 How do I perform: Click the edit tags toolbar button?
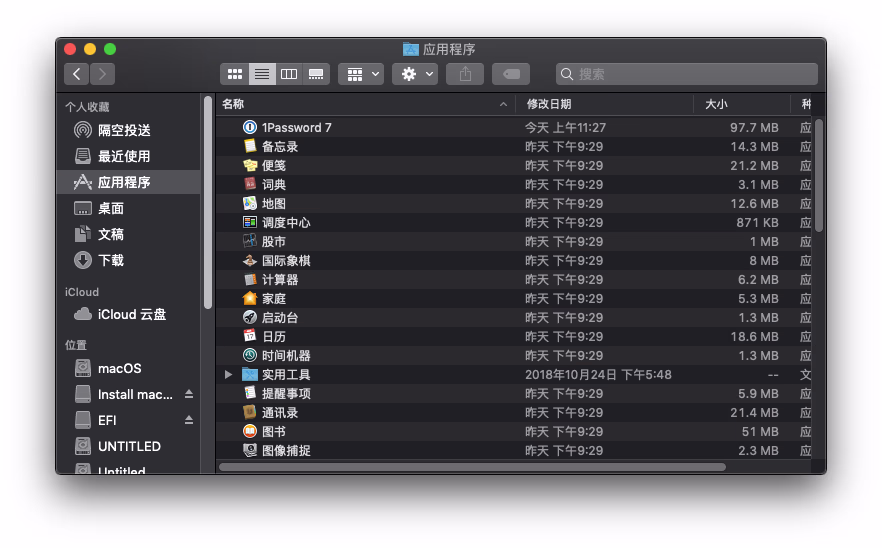[510, 74]
